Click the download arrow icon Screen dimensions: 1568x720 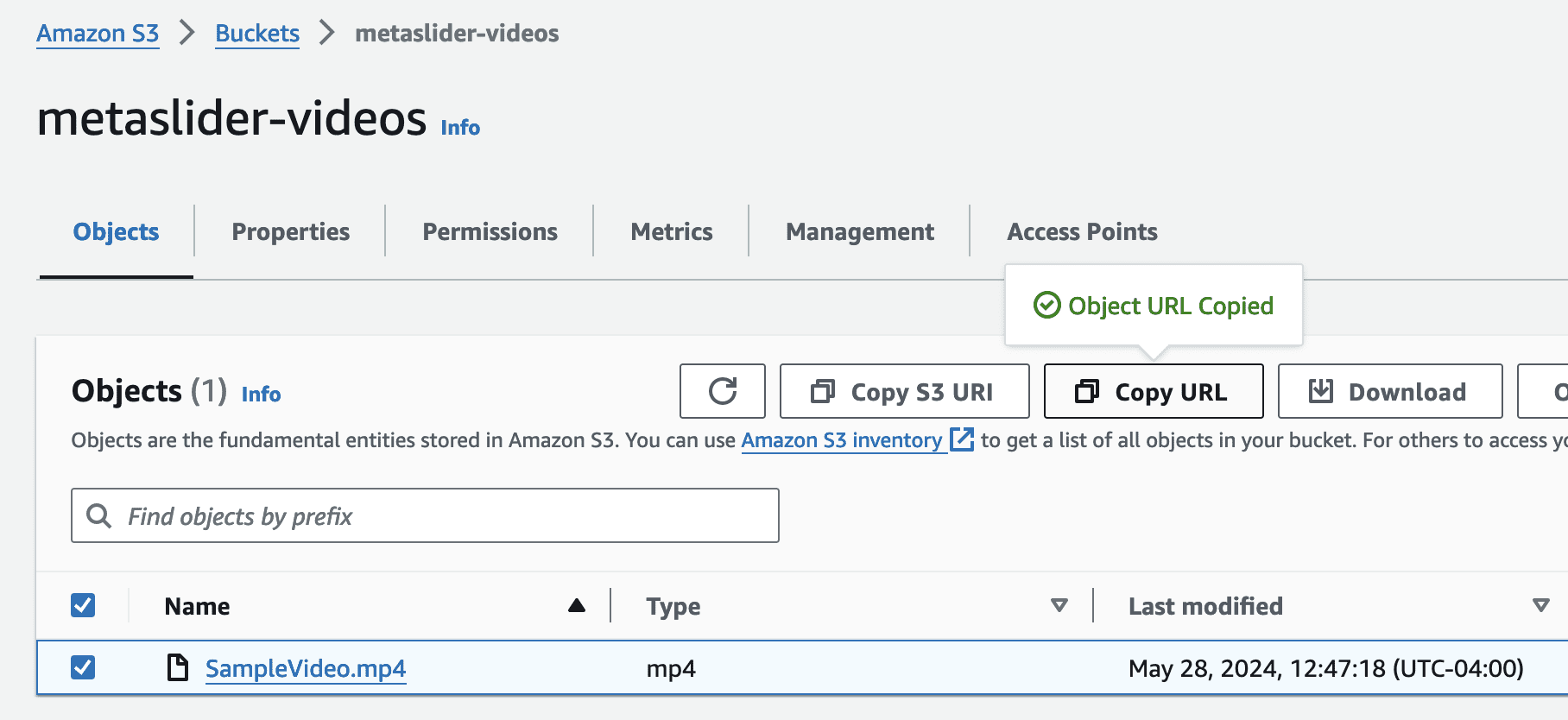pyautogui.click(x=1320, y=391)
